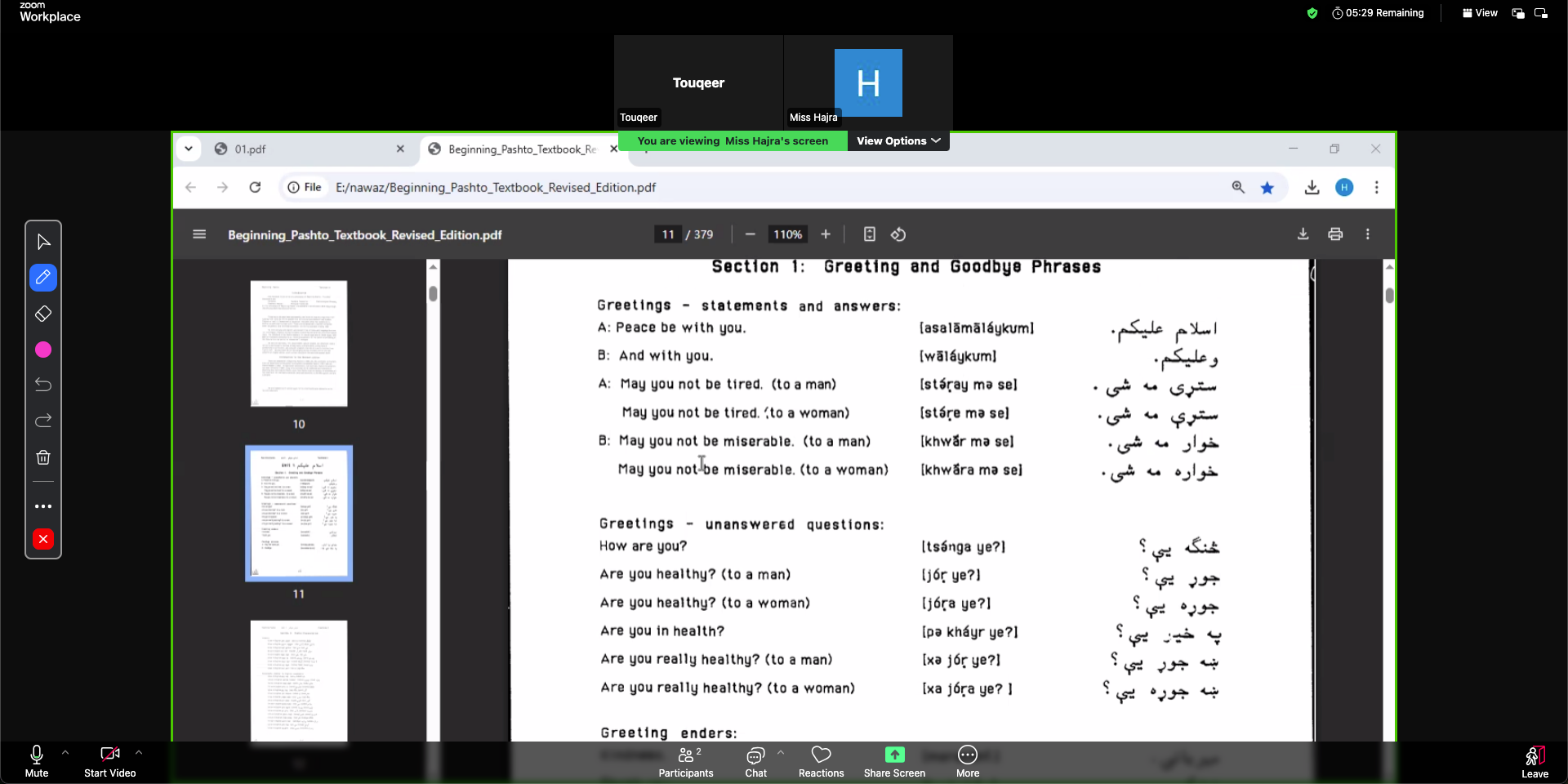The image size is (1568, 784).
Task: Open browser downloads
Action: (1312, 187)
